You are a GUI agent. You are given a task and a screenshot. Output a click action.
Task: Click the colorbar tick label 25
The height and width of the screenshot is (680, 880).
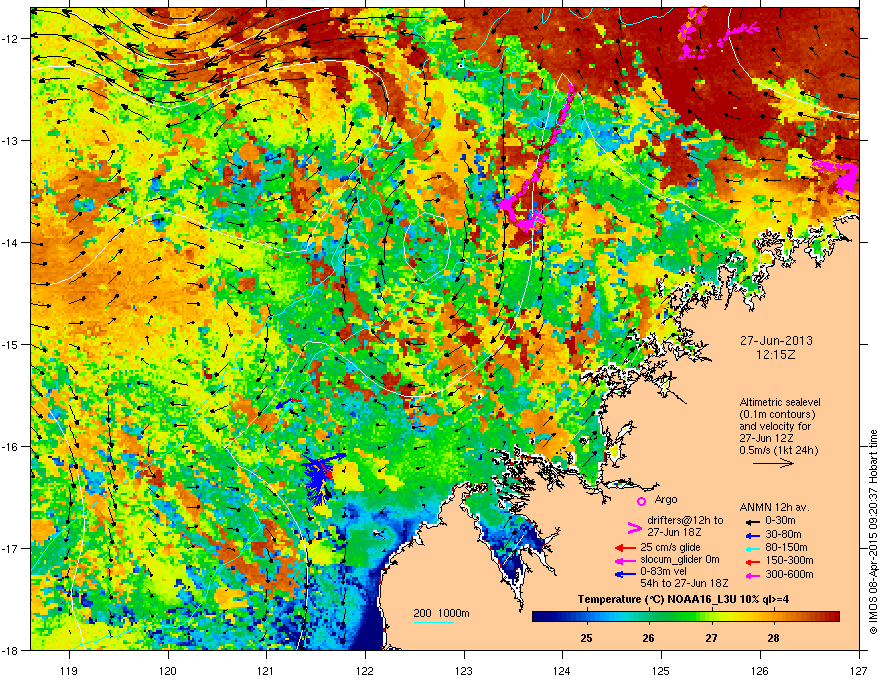pos(586,638)
